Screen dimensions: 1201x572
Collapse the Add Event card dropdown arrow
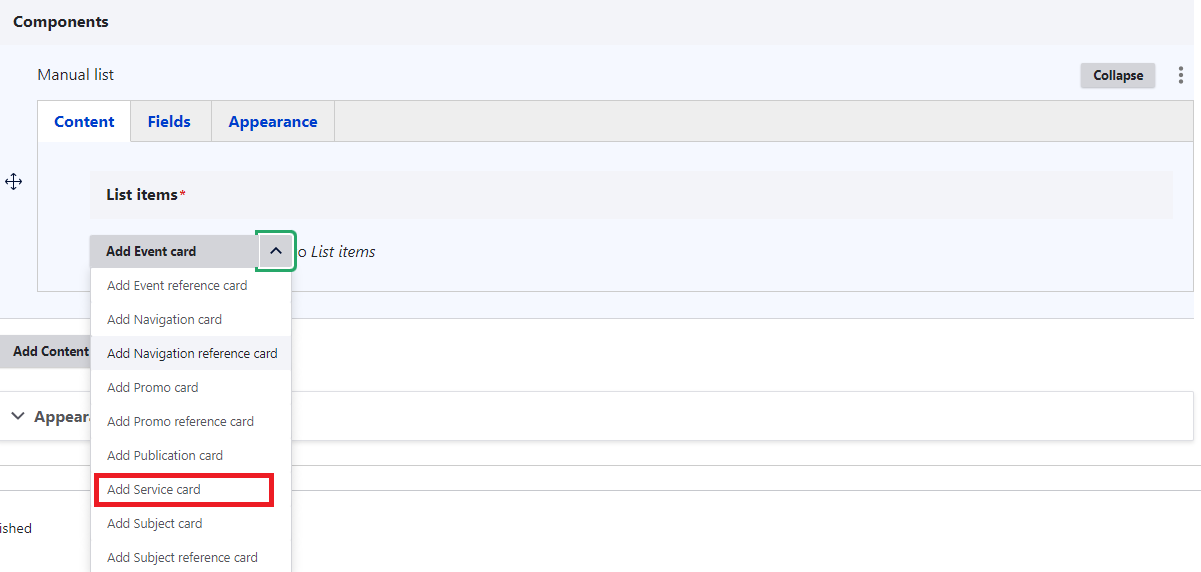pos(276,251)
